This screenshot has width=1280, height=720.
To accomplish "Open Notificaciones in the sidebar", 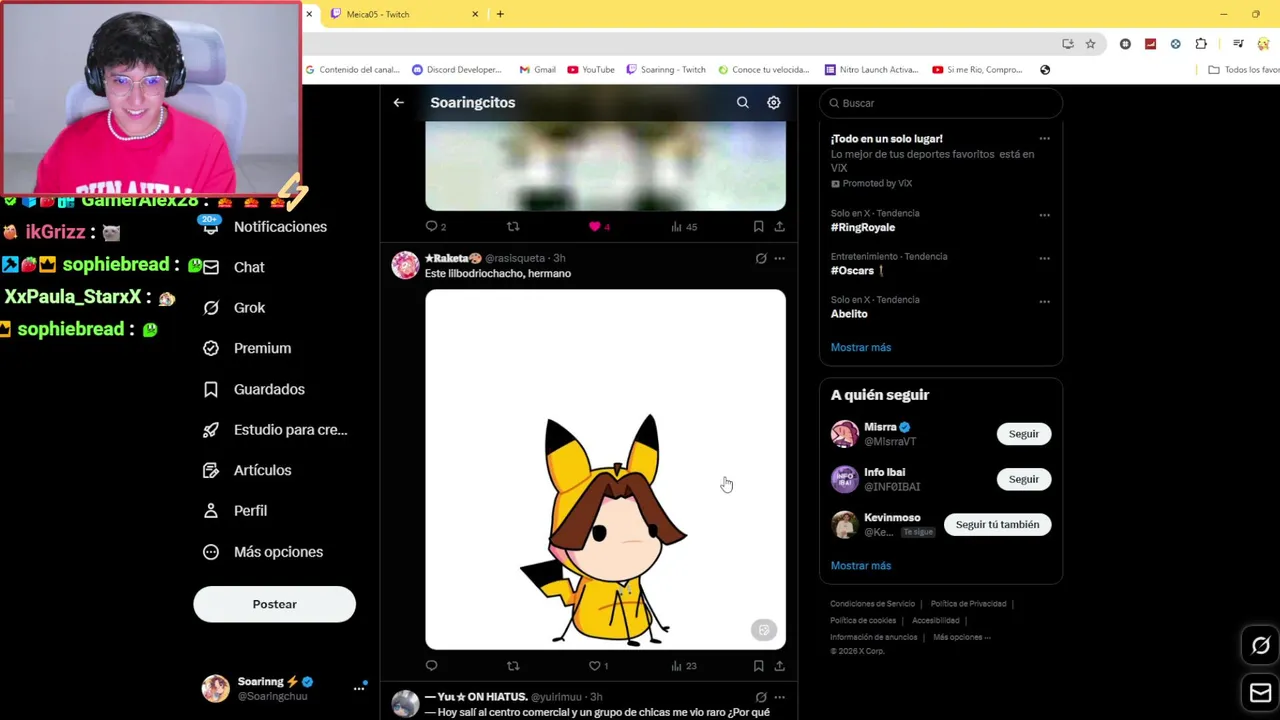I will point(265,227).
